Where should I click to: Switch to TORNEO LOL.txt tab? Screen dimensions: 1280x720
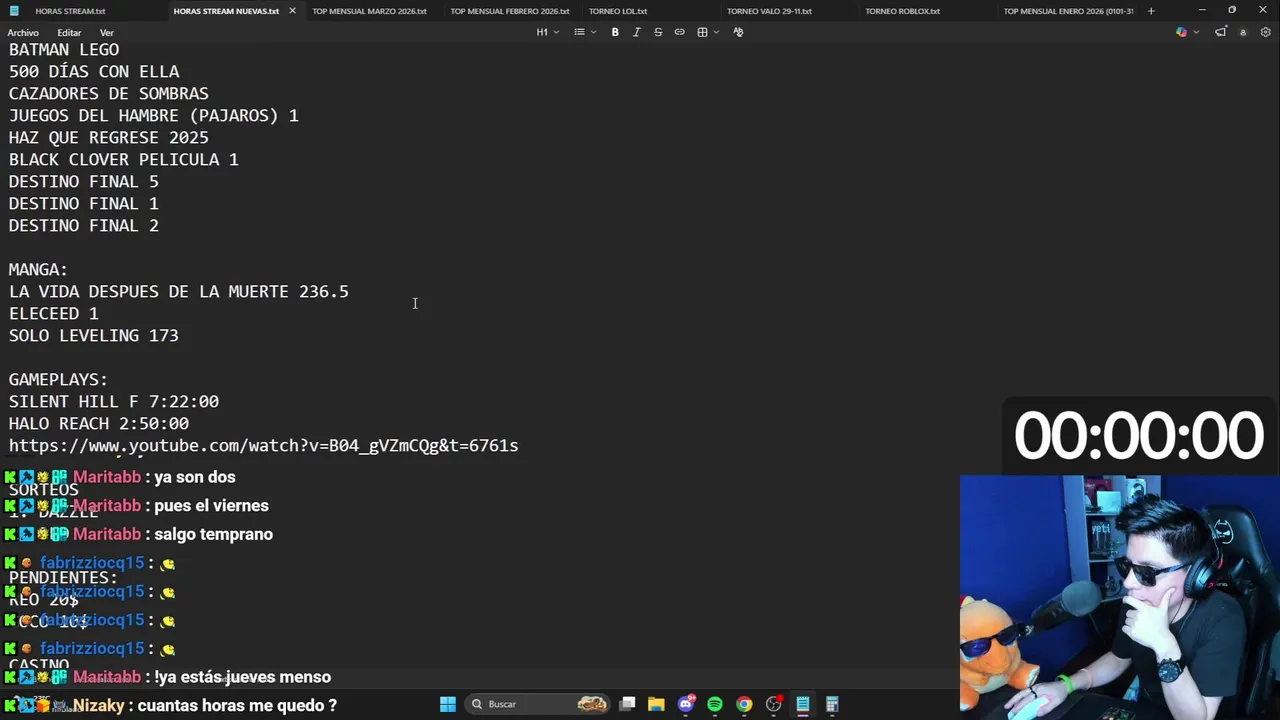pyautogui.click(x=618, y=11)
